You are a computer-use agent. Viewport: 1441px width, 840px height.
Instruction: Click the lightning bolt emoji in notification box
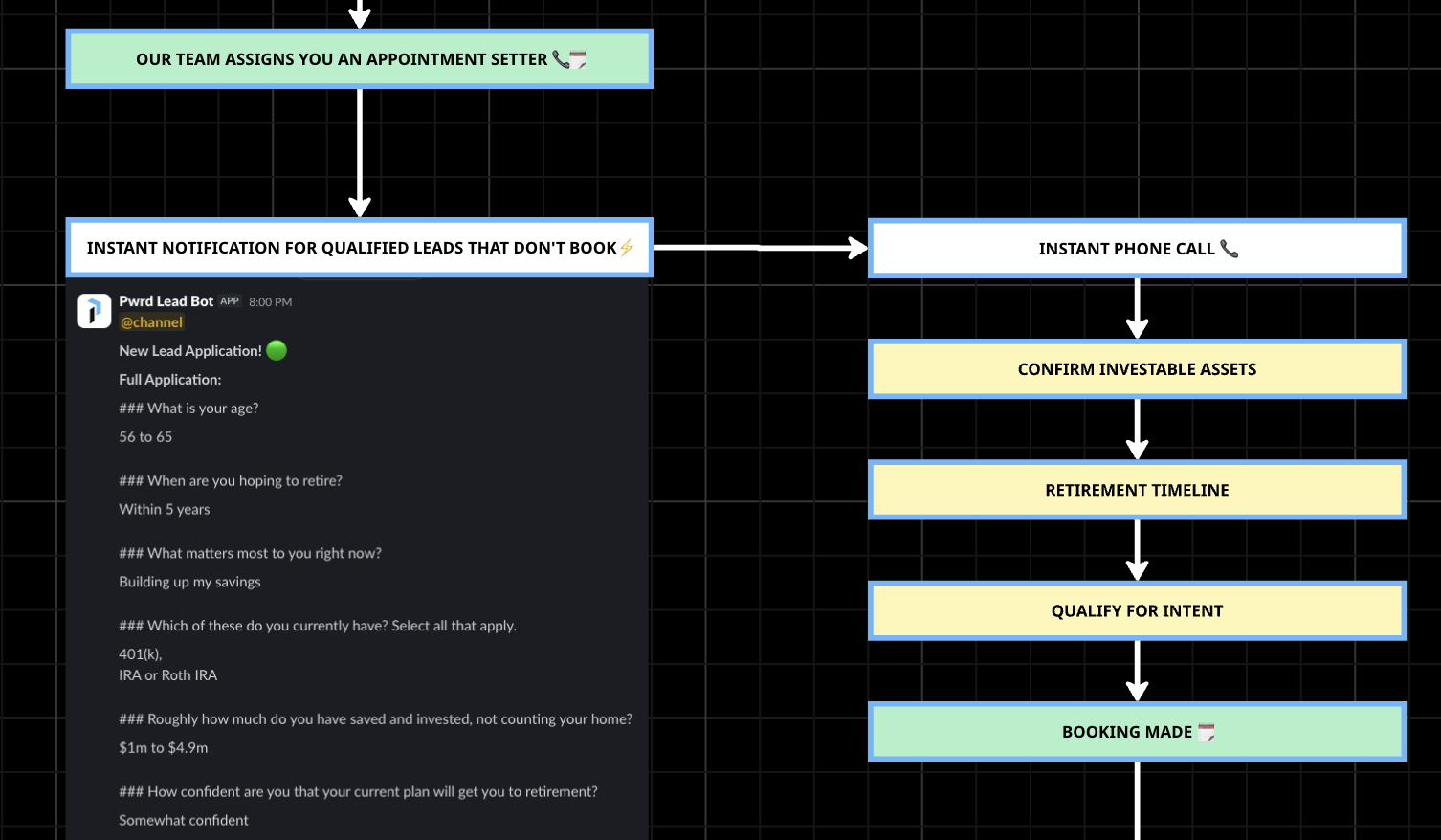pyautogui.click(x=627, y=248)
